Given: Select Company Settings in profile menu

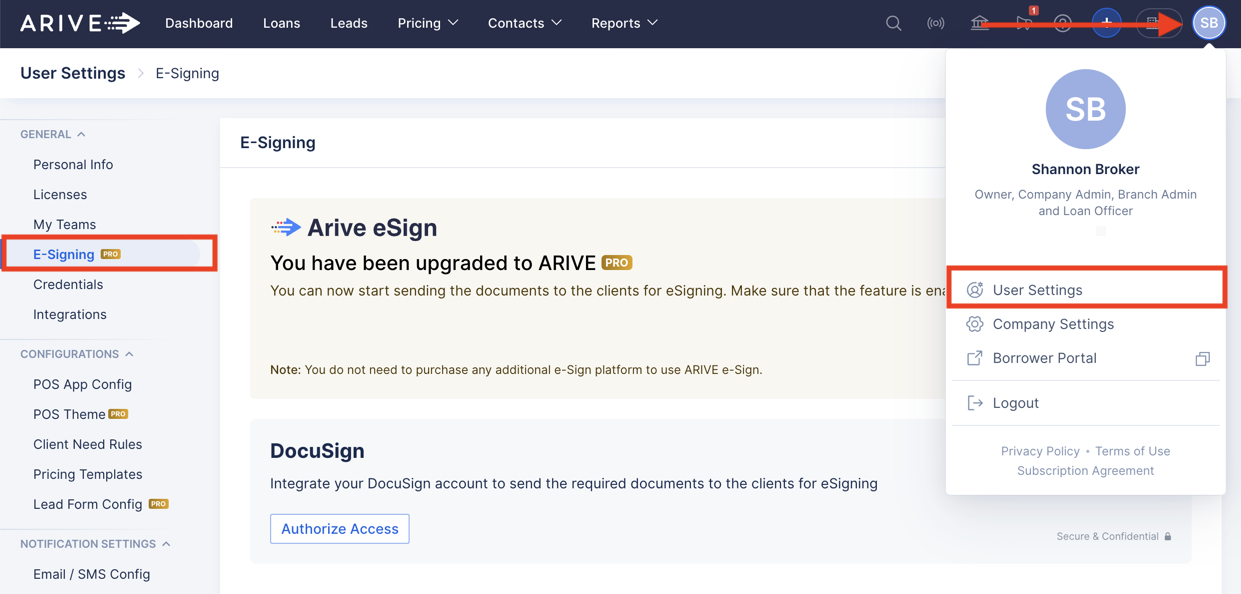Looking at the screenshot, I should 1086,324.
